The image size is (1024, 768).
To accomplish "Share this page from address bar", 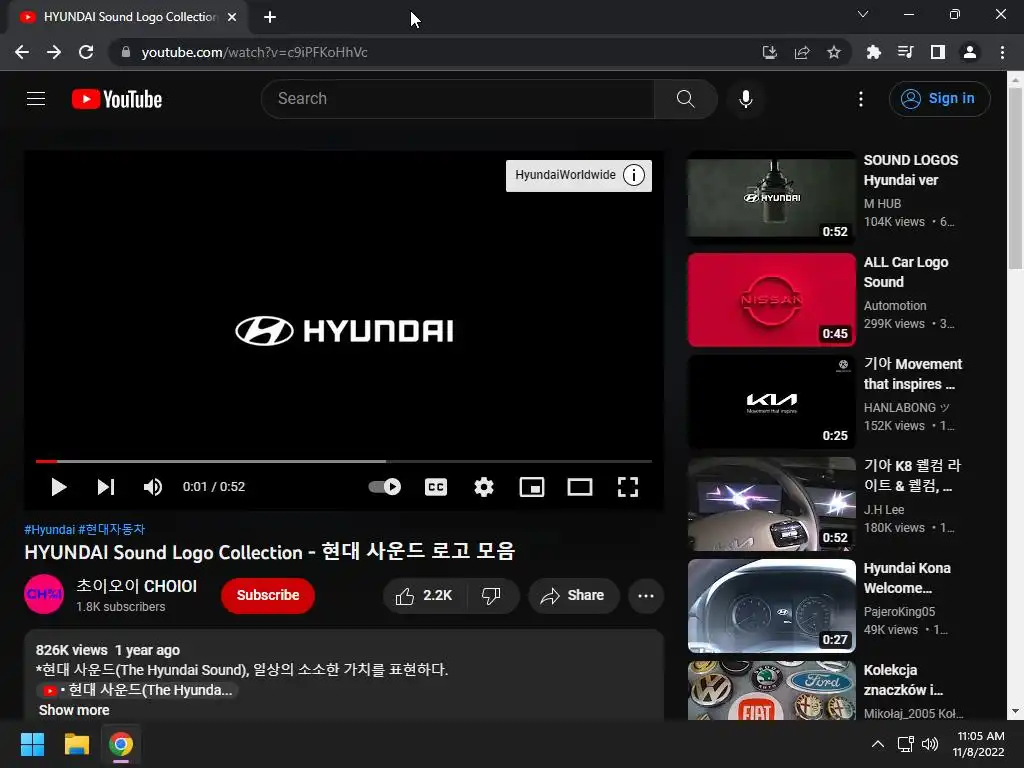I will coord(802,52).
